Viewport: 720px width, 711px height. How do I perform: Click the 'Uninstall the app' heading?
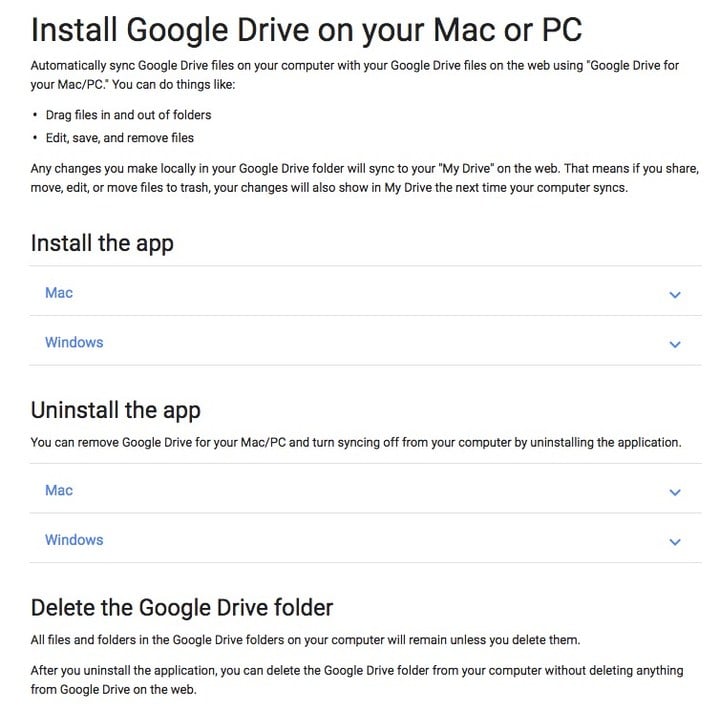pyautogui.click(x=115, y=411)
